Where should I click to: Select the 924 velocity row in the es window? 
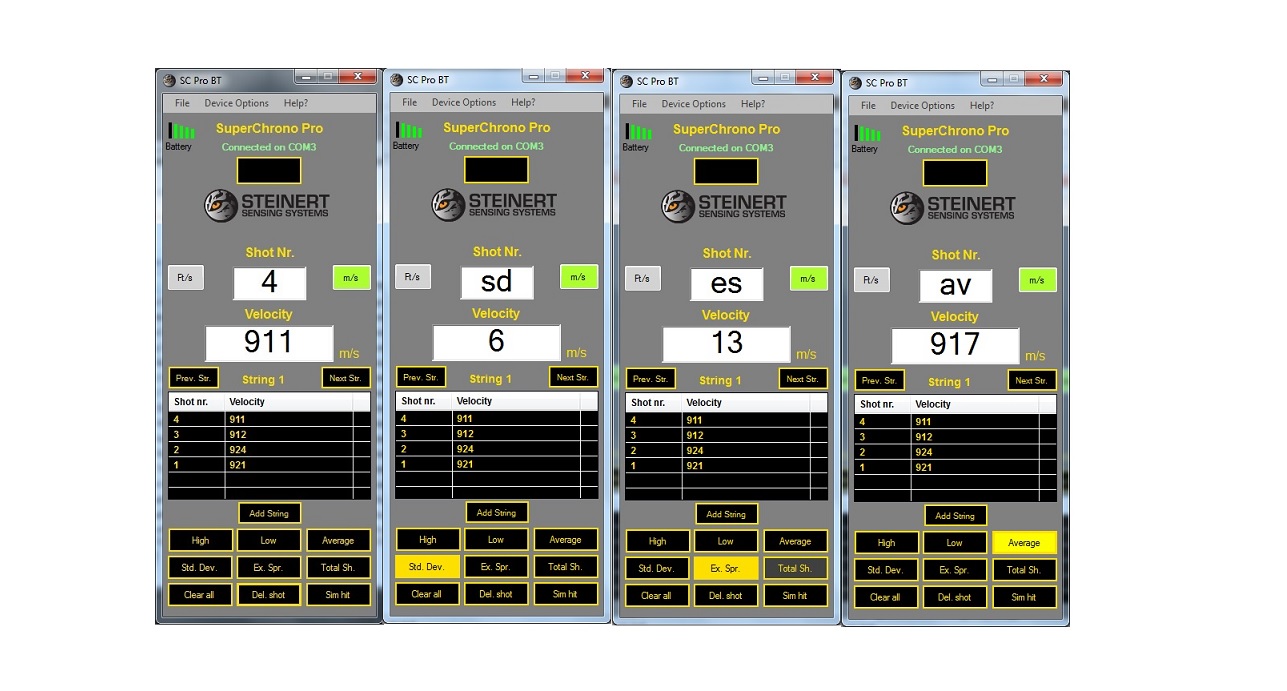click(x=726, y=450)
